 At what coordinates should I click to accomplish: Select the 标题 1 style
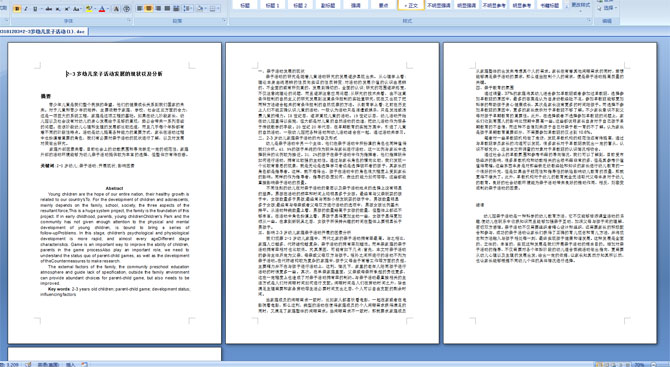(272, 5)
